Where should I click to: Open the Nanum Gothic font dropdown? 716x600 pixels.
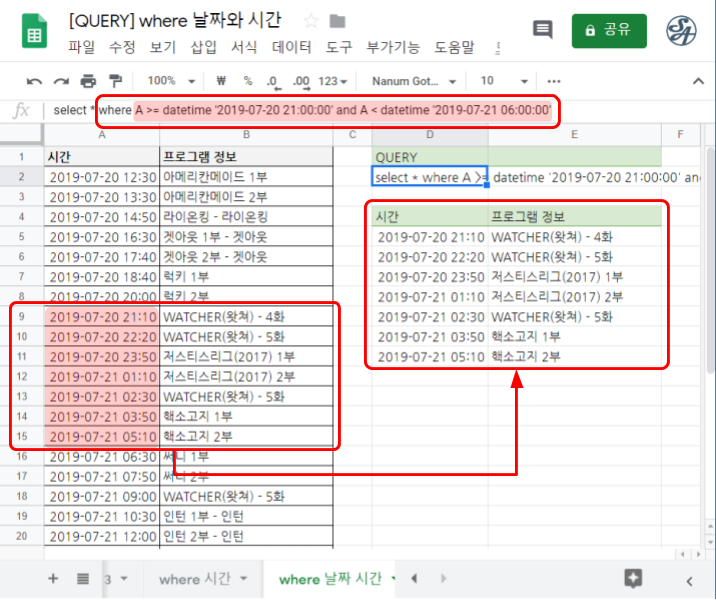(414, 81)
